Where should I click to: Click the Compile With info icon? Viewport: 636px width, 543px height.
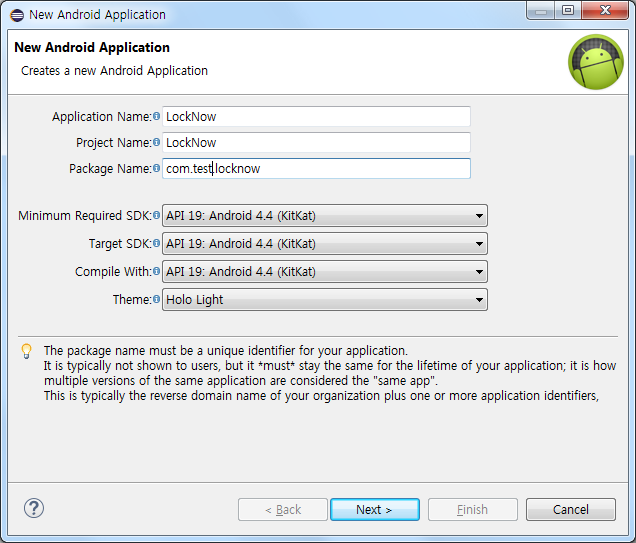(156, 272)
